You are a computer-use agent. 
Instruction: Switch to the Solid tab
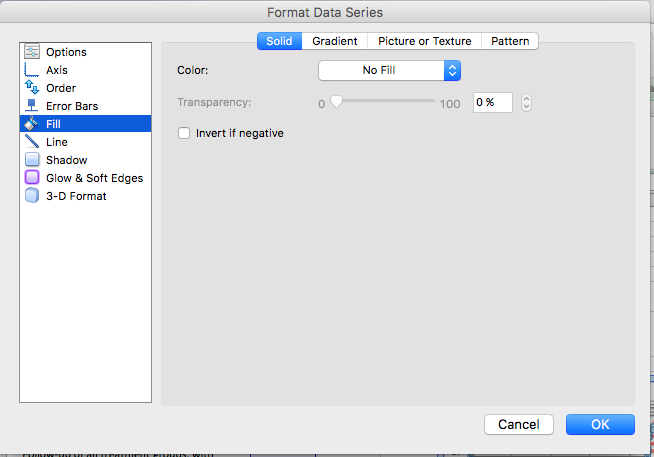tap(279, 41)
